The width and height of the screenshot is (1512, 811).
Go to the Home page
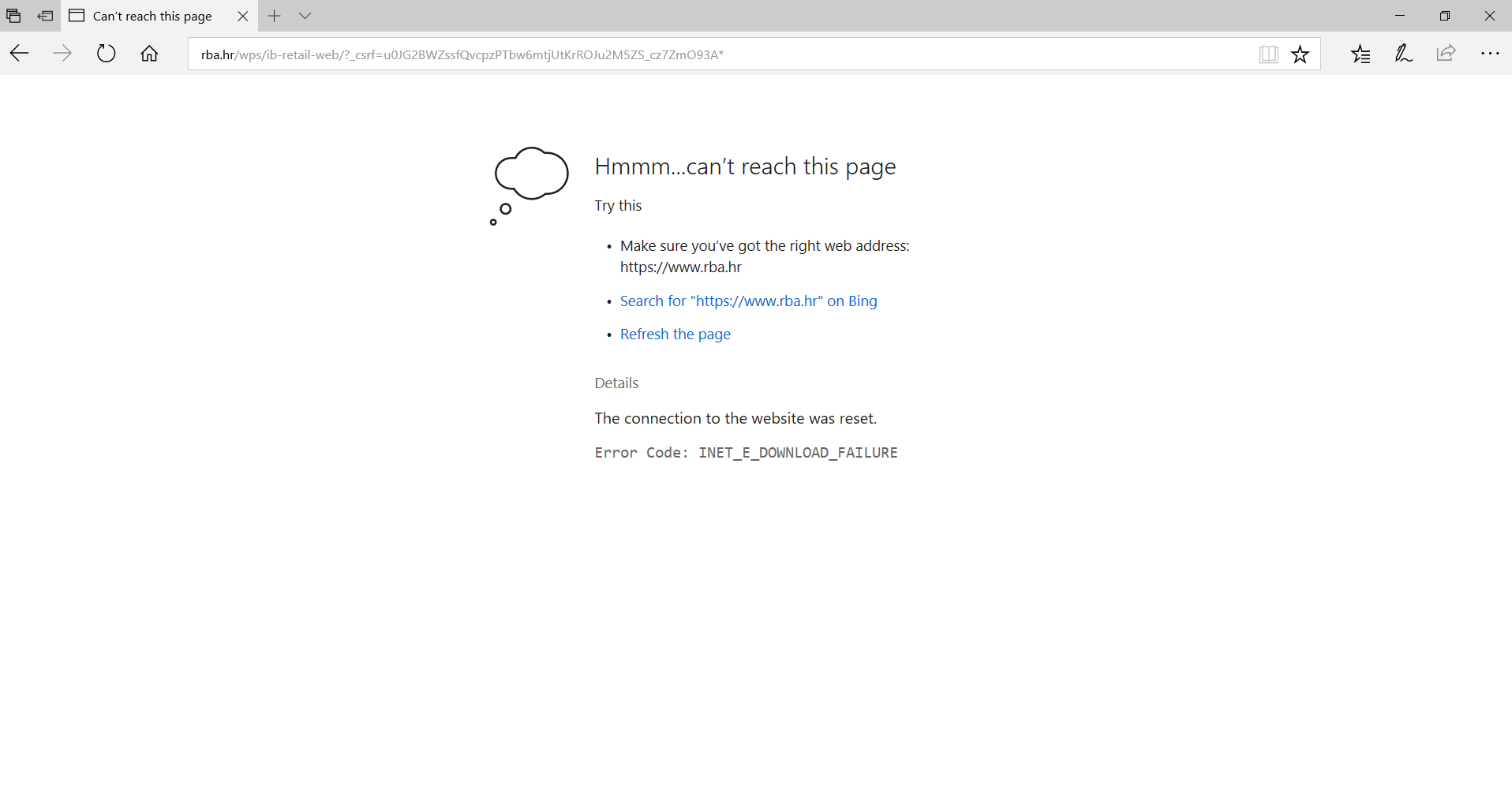click(x=149, y=54)
